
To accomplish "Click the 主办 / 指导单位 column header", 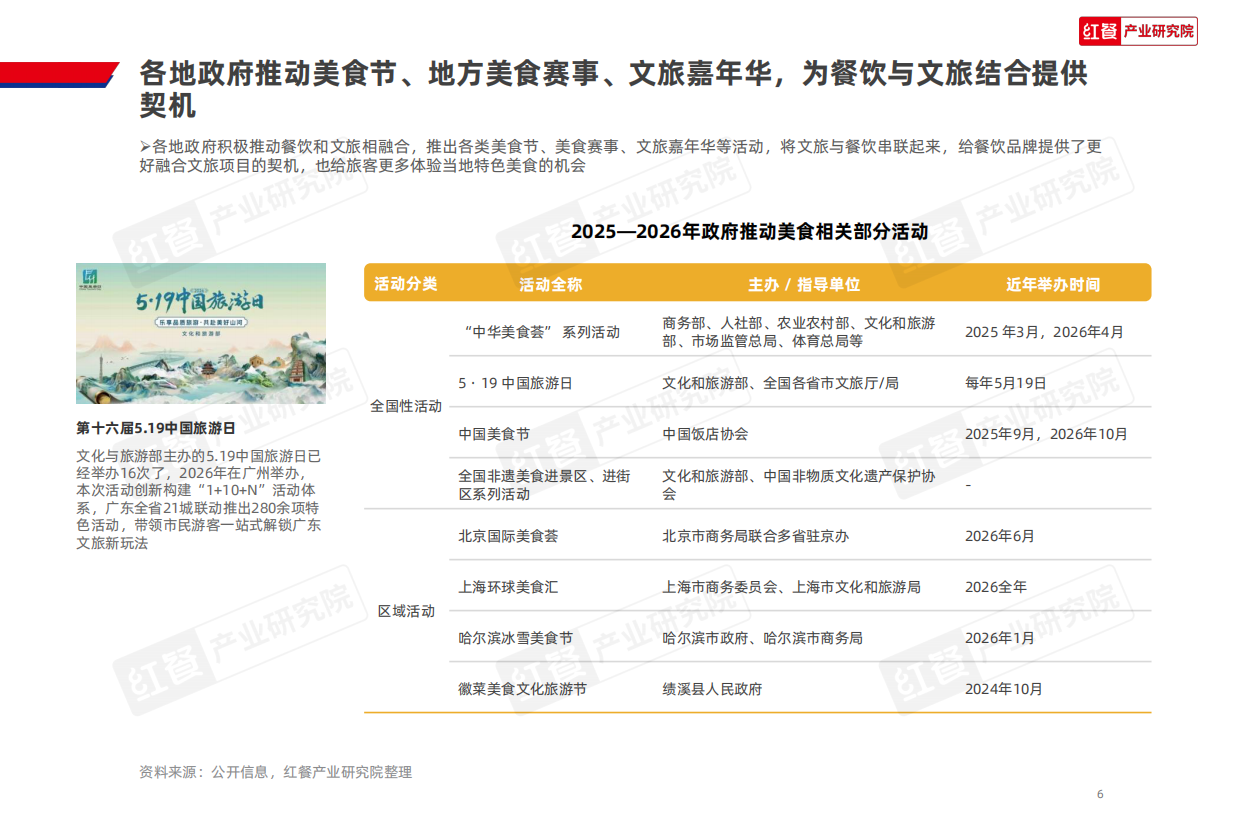I will click(804, 284).
